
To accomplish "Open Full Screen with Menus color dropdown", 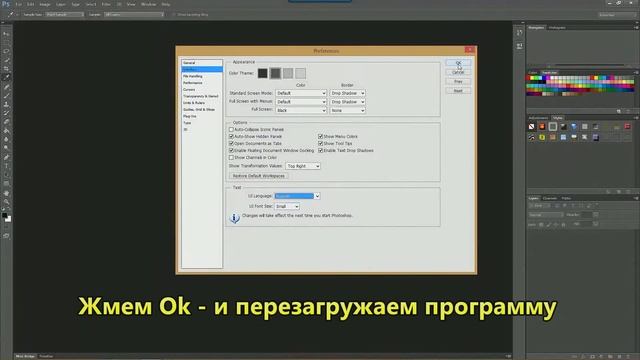I will click(301, 102).
